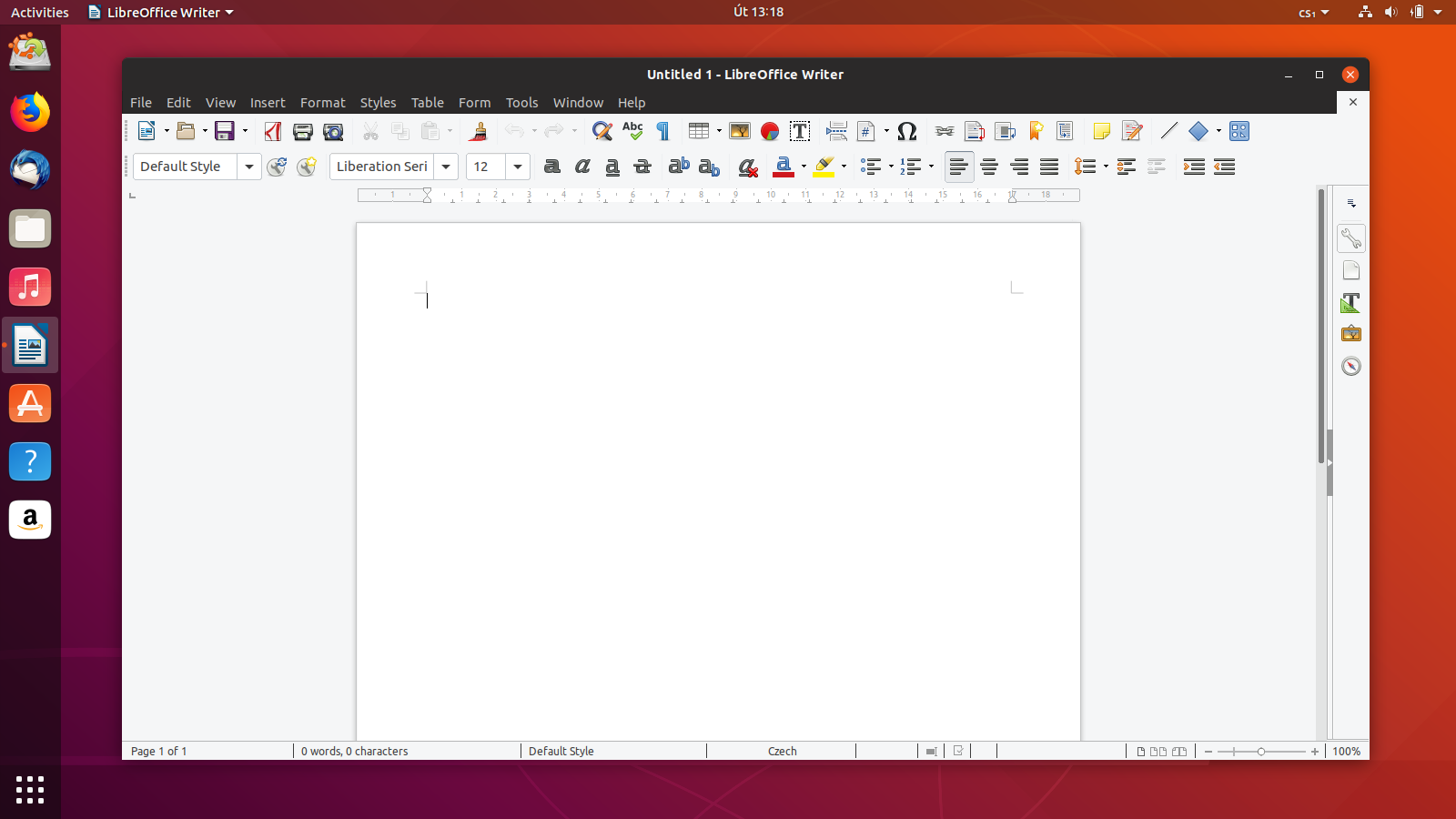The width and height of the screenshot is (1456, 819).
Task: Run the spelling check
Action: (x=632, y=131)
